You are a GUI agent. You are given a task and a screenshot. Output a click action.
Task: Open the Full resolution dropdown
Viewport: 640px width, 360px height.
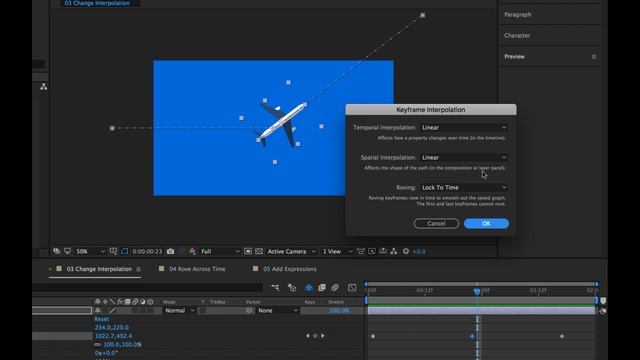point(220,251)
